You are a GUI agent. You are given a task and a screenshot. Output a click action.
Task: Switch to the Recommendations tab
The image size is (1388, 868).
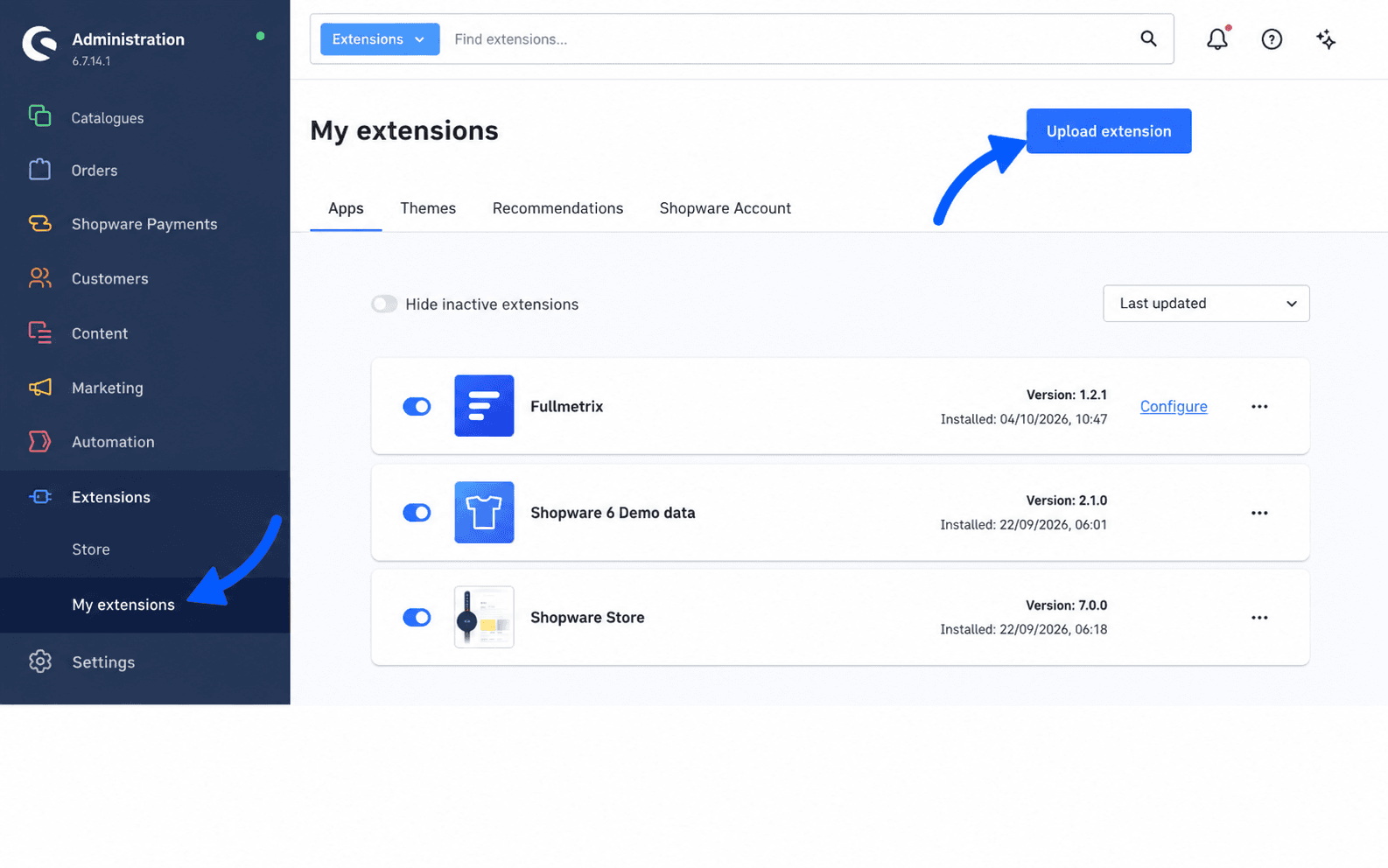(557, 208)
